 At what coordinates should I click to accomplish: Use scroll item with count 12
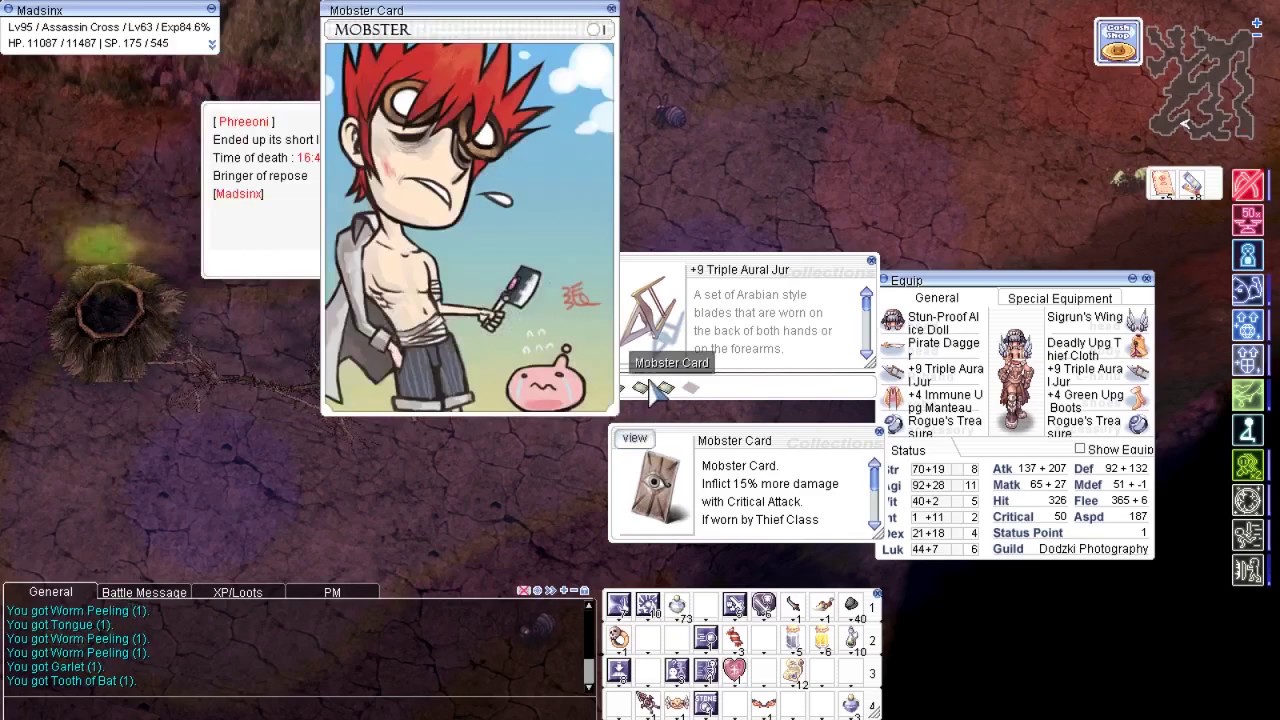pos(793,672)
